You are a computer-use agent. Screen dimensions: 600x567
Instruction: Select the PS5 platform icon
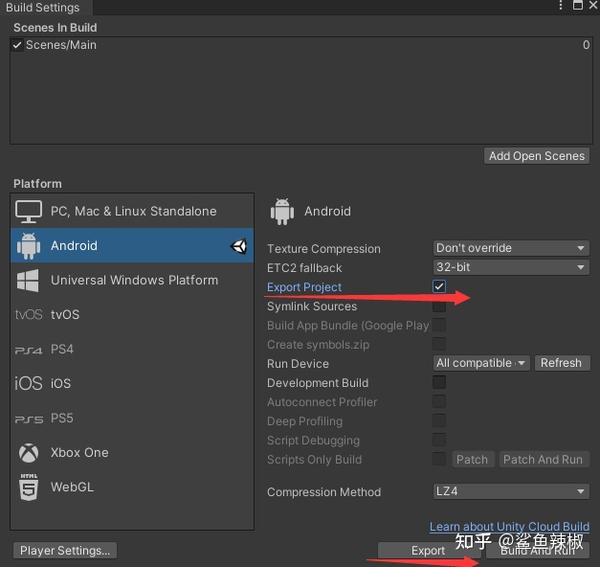(x=29, y=419)
